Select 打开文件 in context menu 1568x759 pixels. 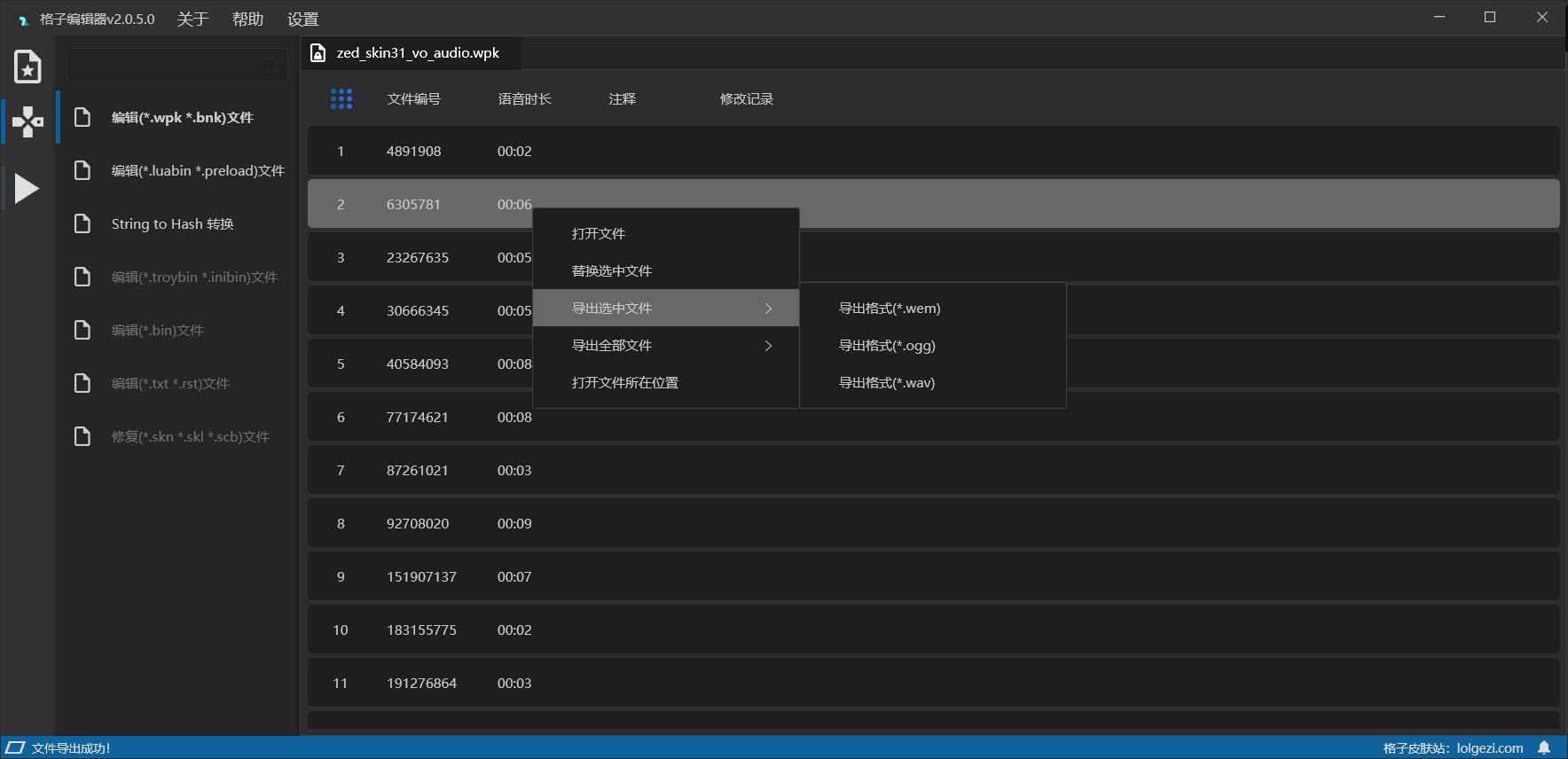(599, 234)
